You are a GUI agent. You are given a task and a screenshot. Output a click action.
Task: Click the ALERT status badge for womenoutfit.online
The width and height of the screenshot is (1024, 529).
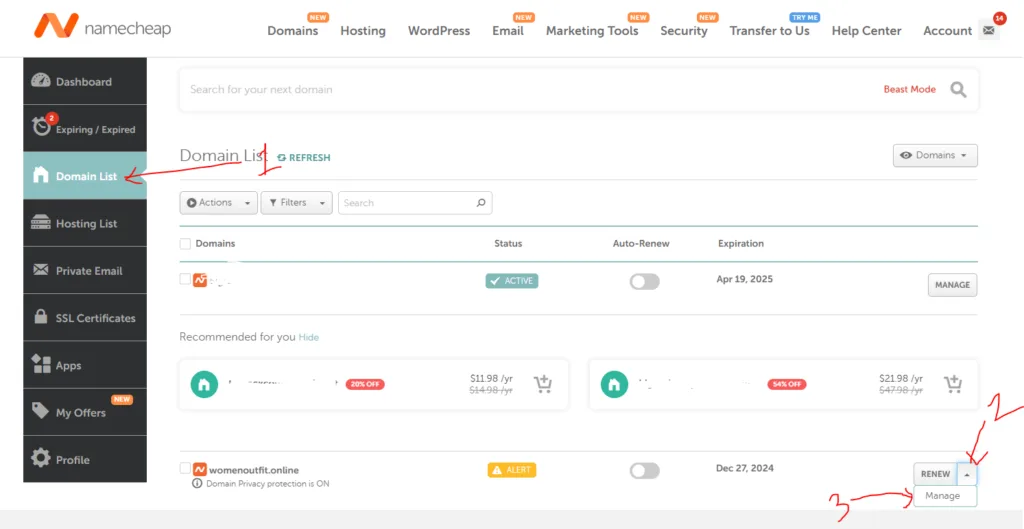pos(512,470)
